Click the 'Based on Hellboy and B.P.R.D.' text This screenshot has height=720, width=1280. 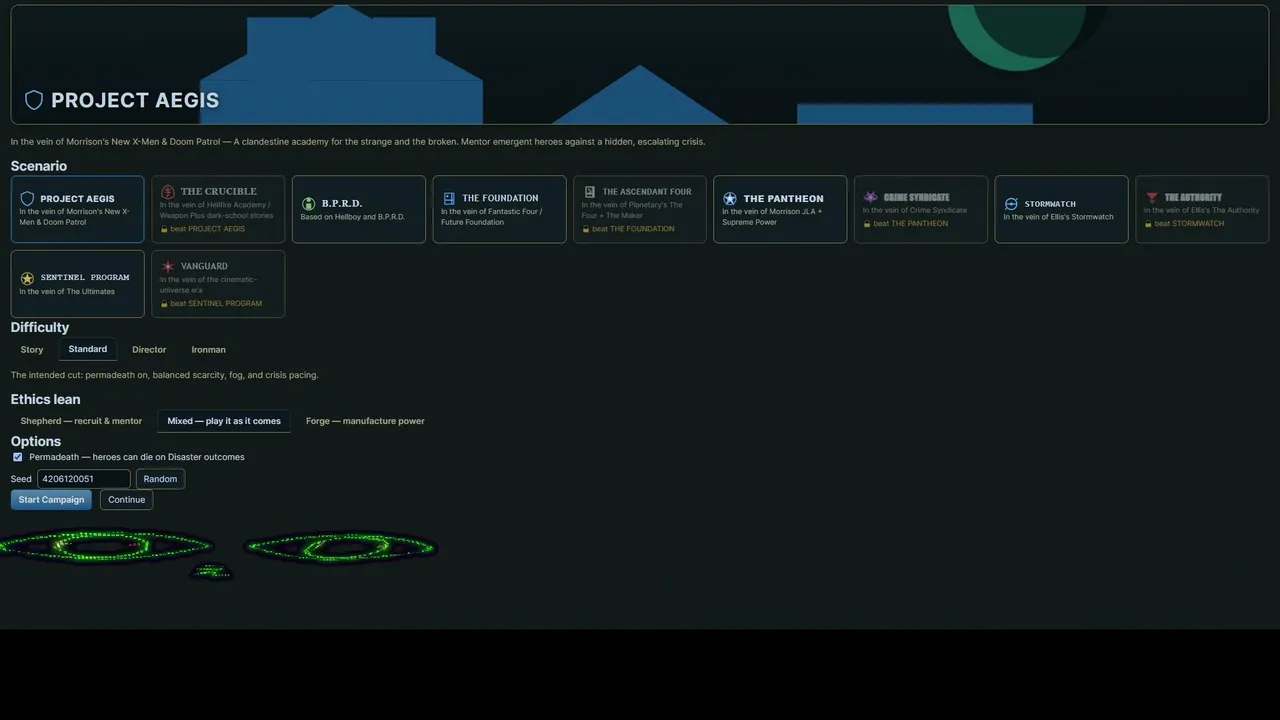click(353, 217)
